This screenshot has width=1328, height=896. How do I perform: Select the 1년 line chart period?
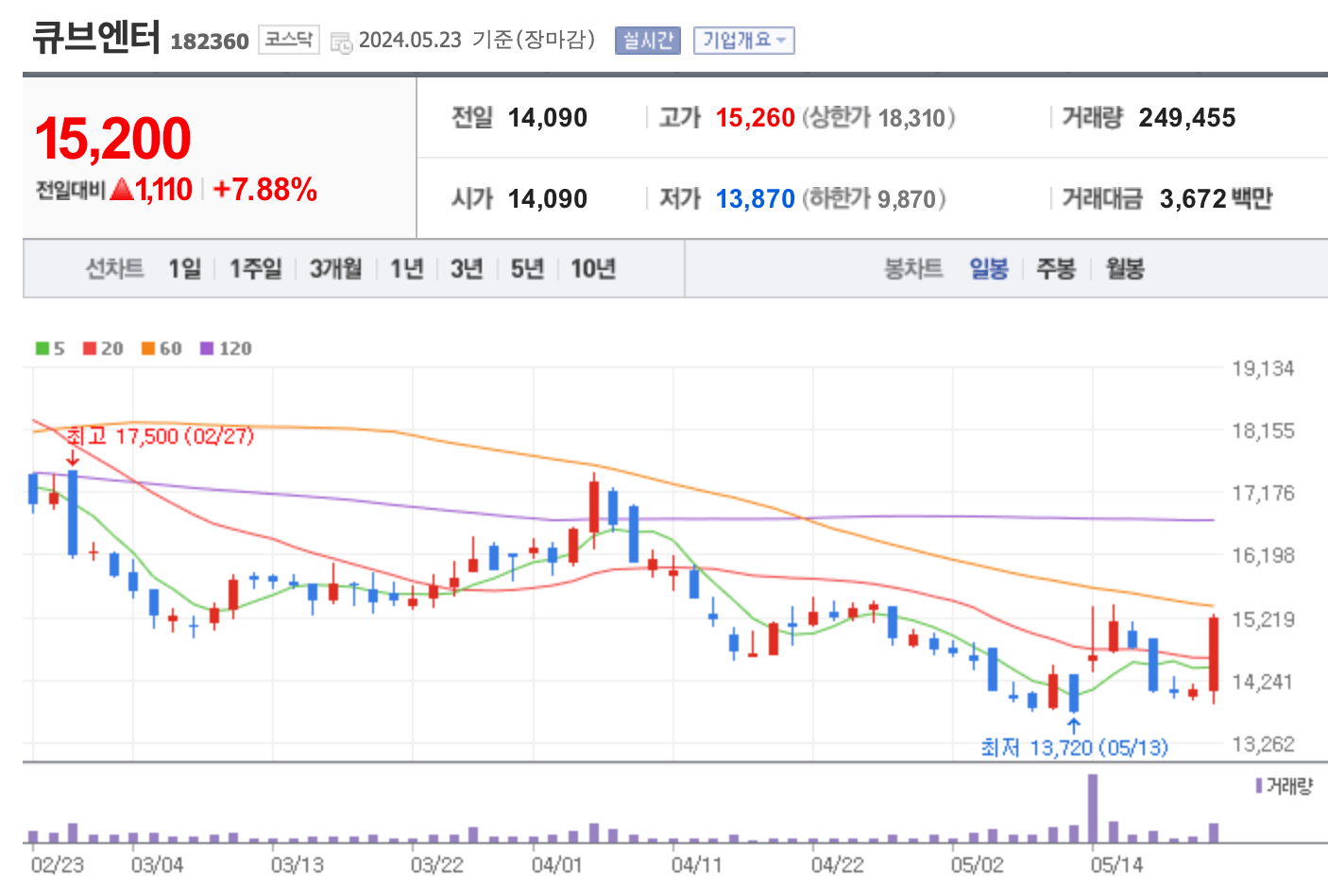coord(407,269)
